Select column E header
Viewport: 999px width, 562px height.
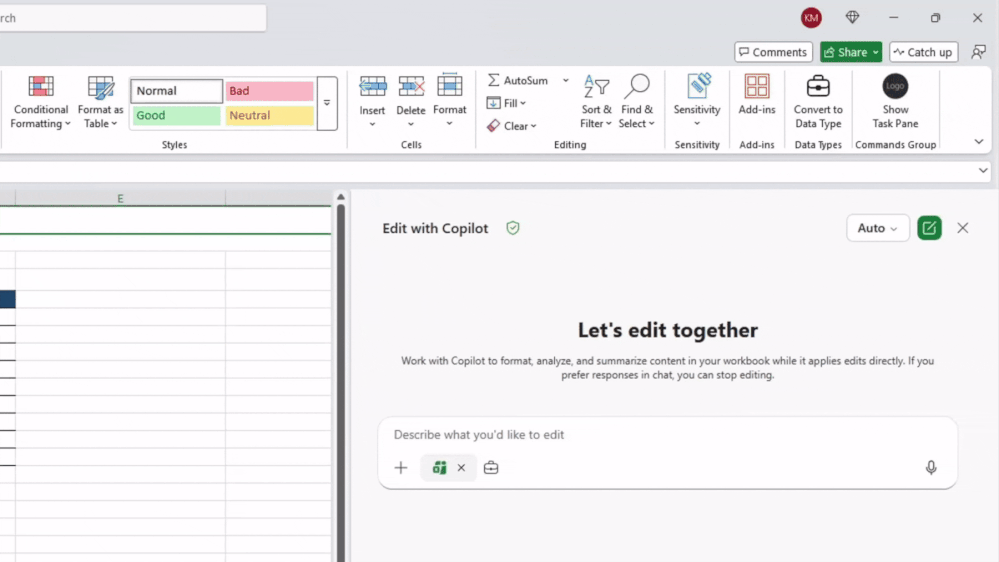(120, 199)
